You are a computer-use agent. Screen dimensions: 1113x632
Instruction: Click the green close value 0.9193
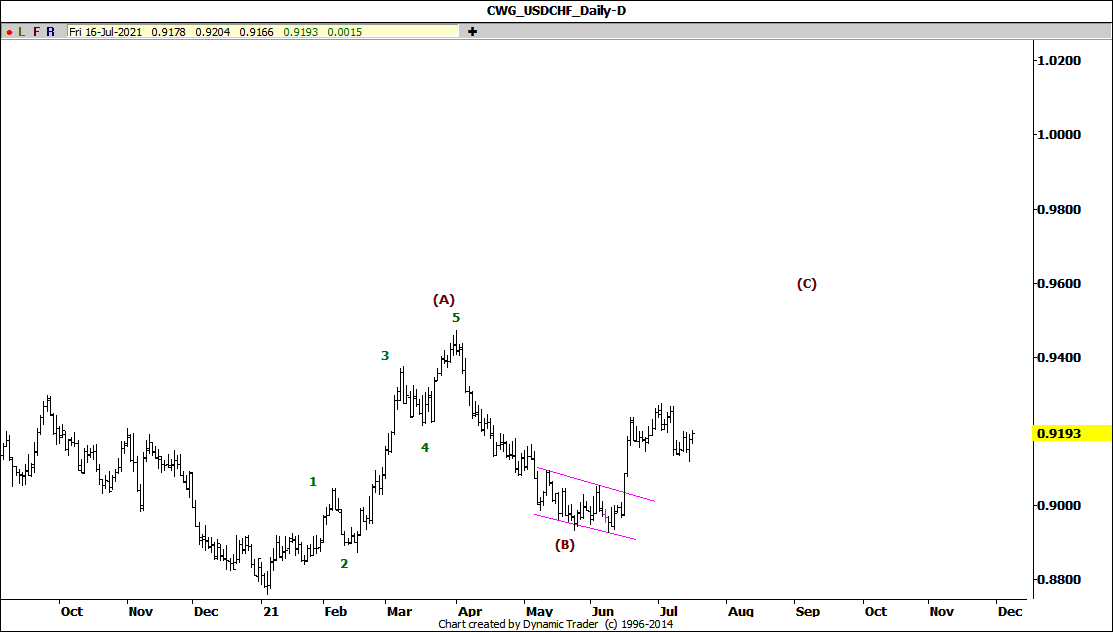(x=300, y=32)
